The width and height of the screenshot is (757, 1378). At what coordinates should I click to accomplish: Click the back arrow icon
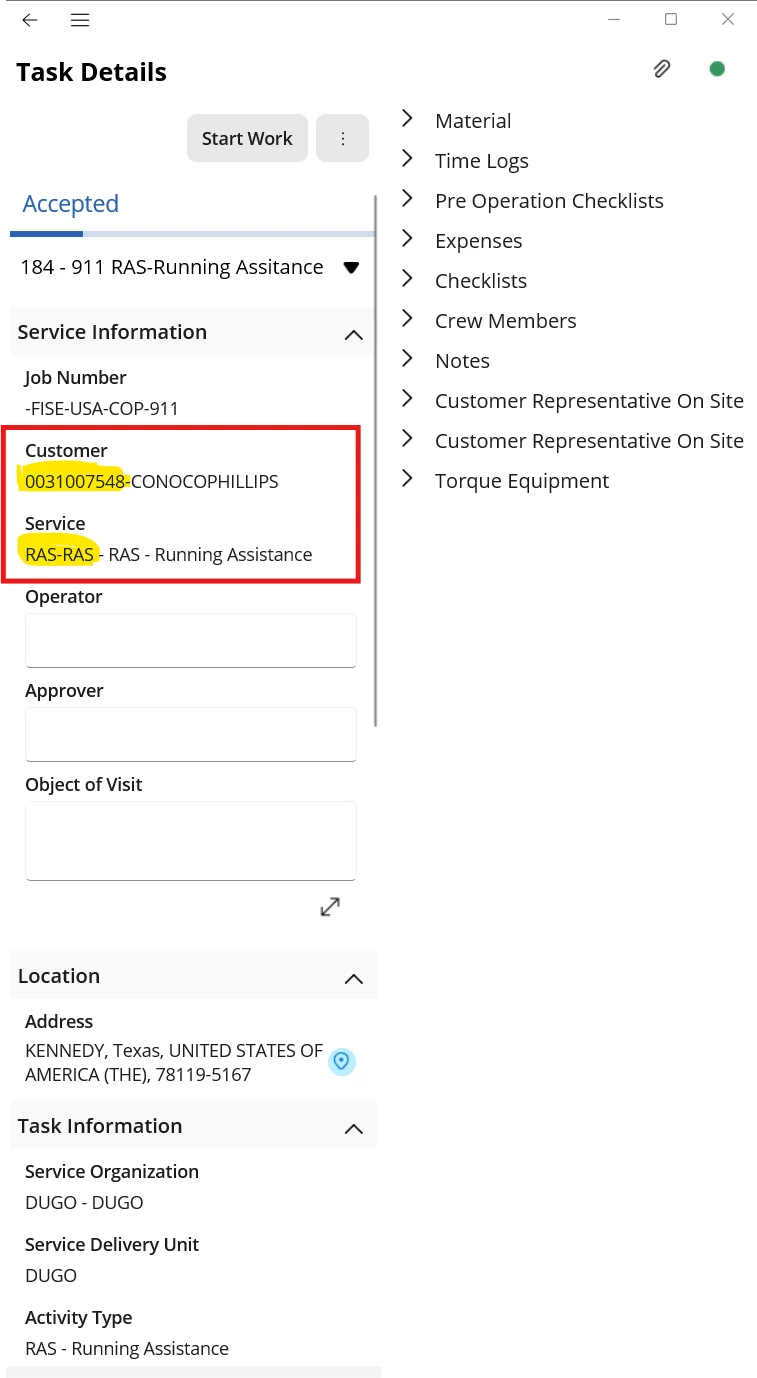[30, 20]
